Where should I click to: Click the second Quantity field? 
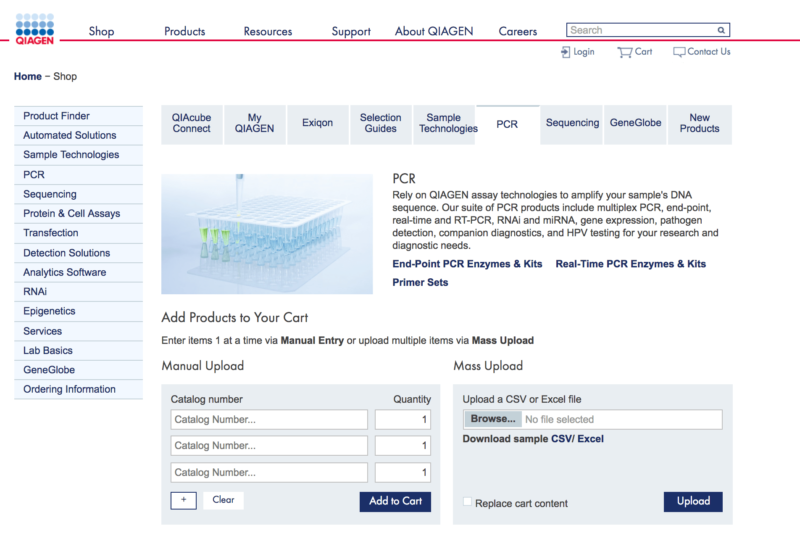point(403,446)
